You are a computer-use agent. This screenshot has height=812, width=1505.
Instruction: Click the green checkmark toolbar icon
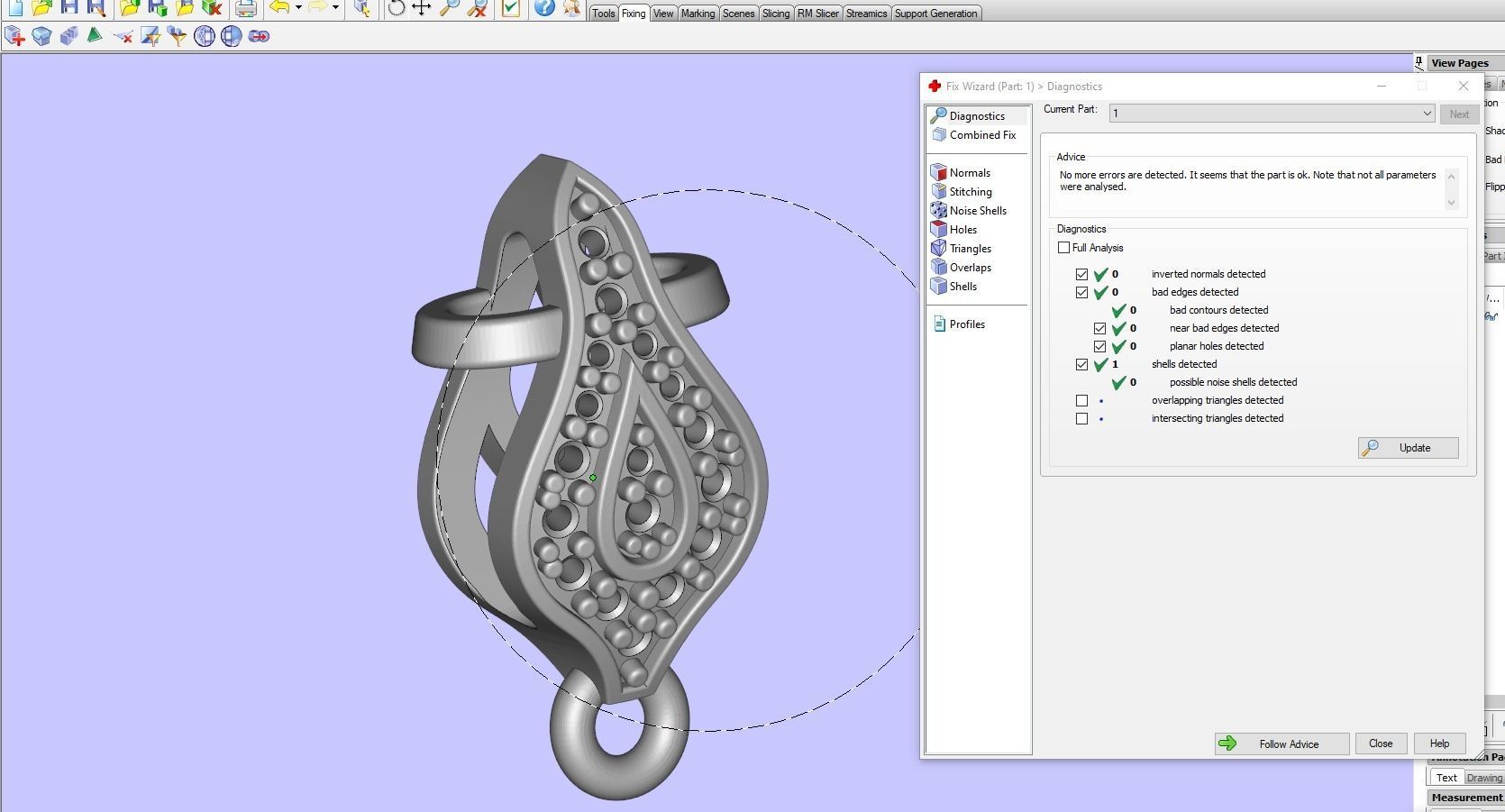510,9
